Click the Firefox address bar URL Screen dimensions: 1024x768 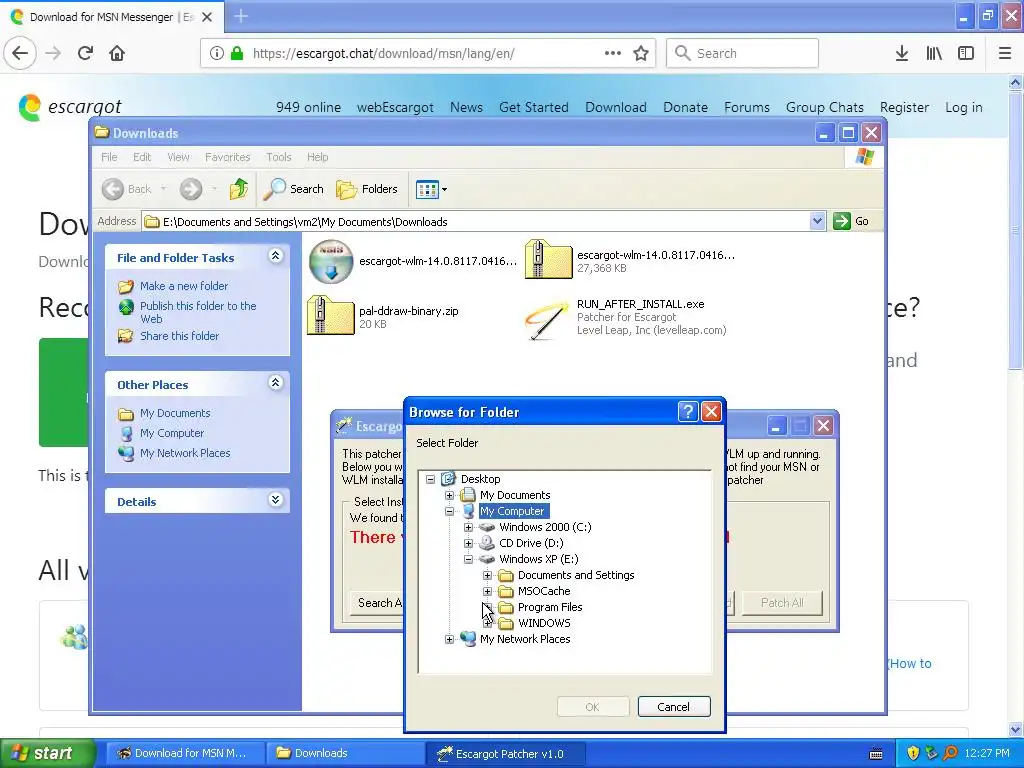coord(383,54)
